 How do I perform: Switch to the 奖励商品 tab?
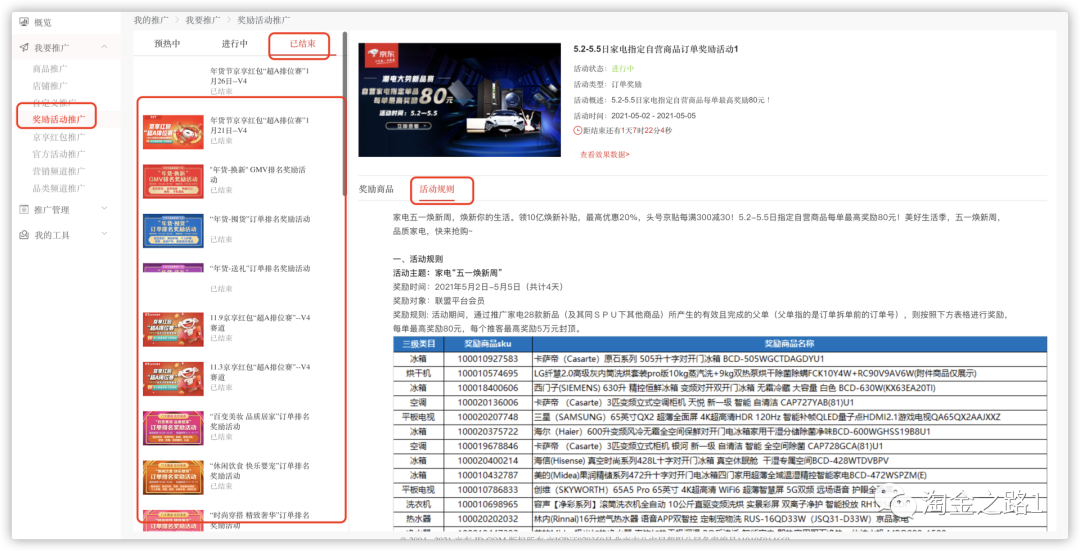[x=376, y=189]
